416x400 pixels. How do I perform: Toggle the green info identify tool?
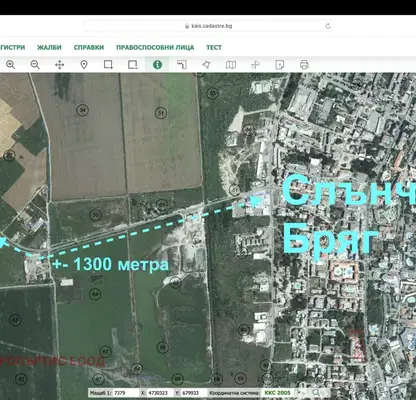pos(157,64)
